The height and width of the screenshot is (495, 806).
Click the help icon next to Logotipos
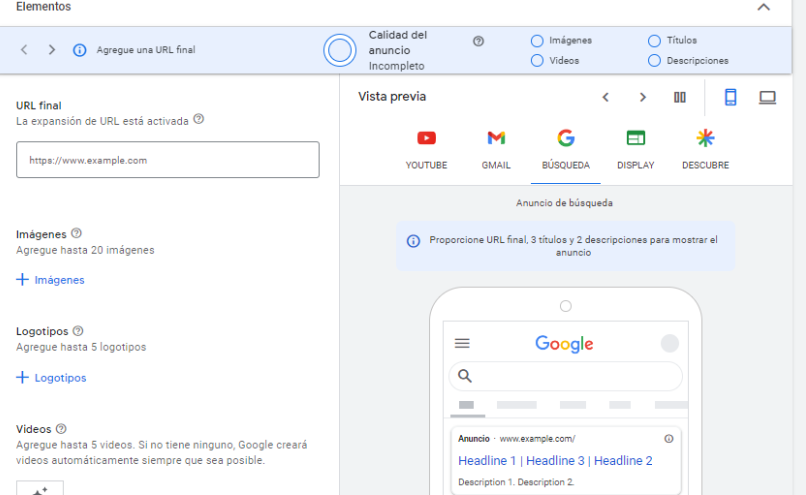click(x=79, y=331)
